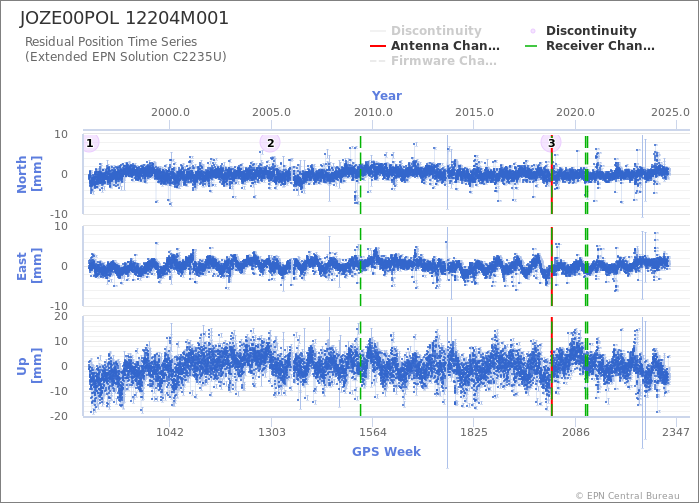The width and height of the screenshot is (700, 504).
Task: Hide the Receiver Change legend series
Action: coord(590,46)
